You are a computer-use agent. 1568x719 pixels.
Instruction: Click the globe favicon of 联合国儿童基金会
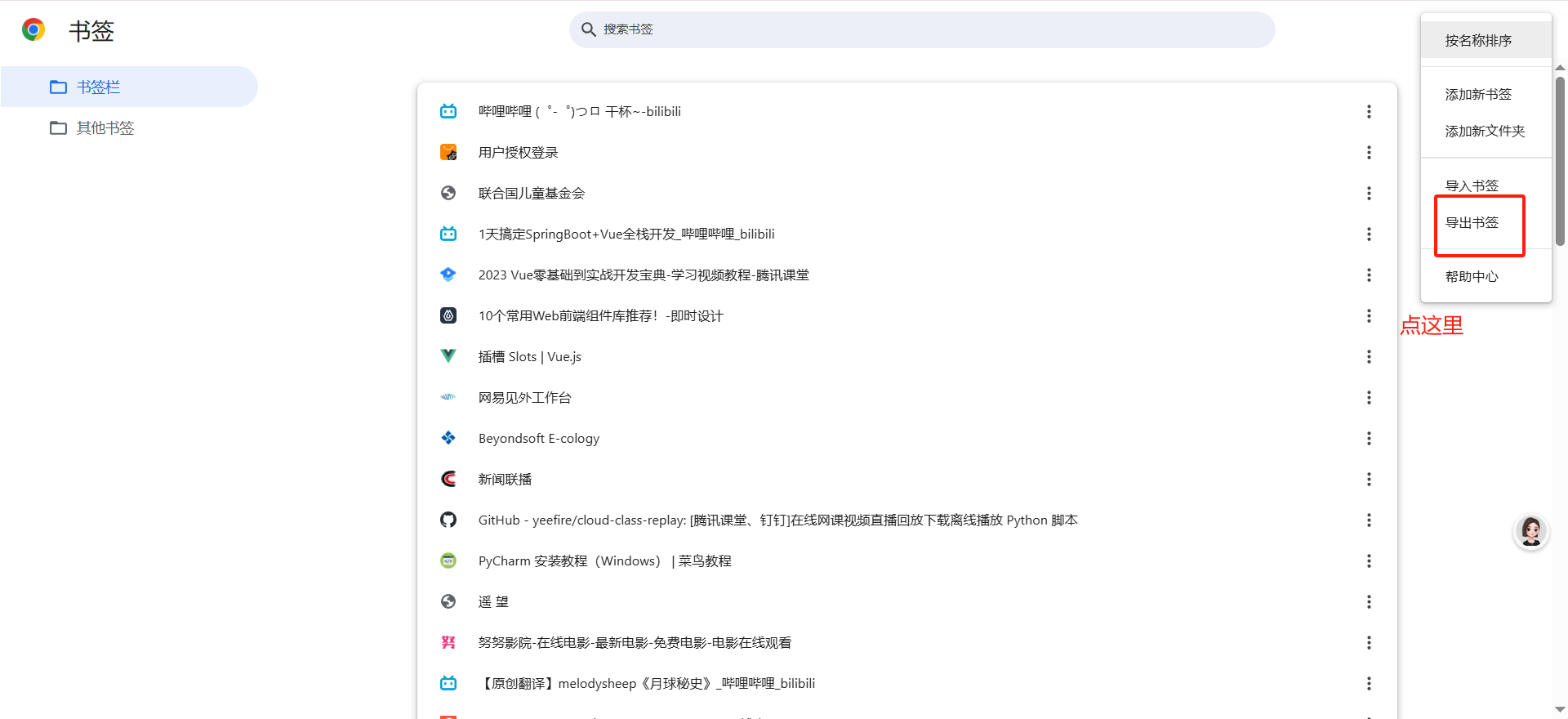pos(448,193)
